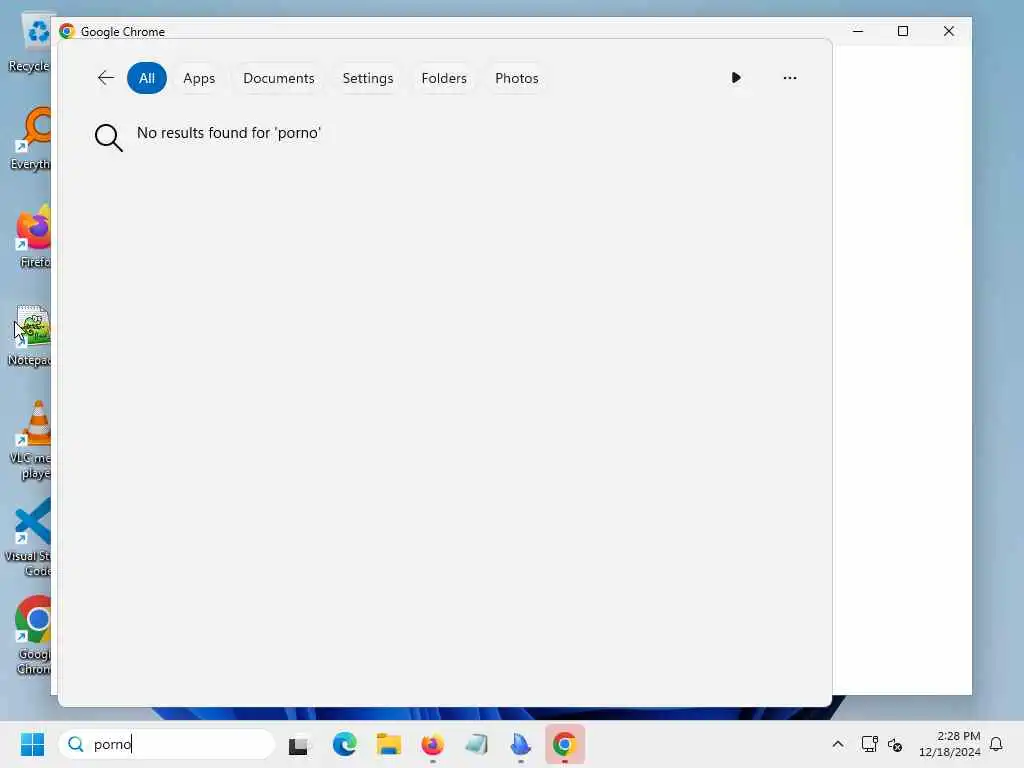Open the clock and date panel
The height and width of the screenshot is (768, 1024).
coord(950,744)
